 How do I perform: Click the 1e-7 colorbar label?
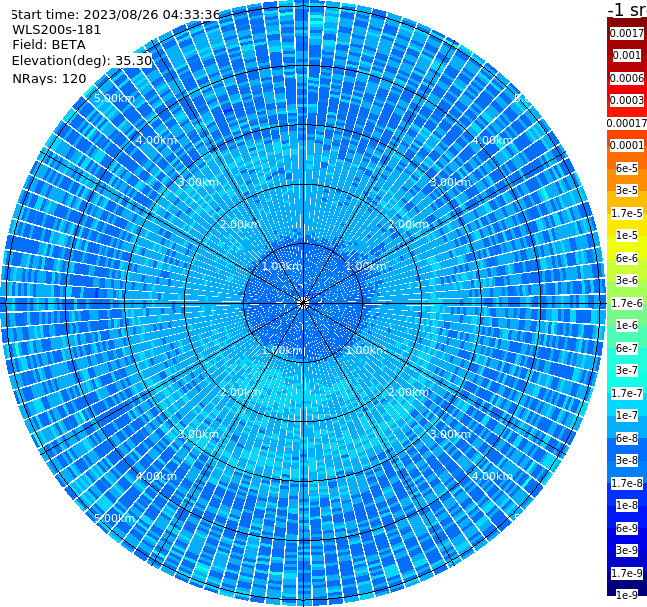click(x=627, y=415)
